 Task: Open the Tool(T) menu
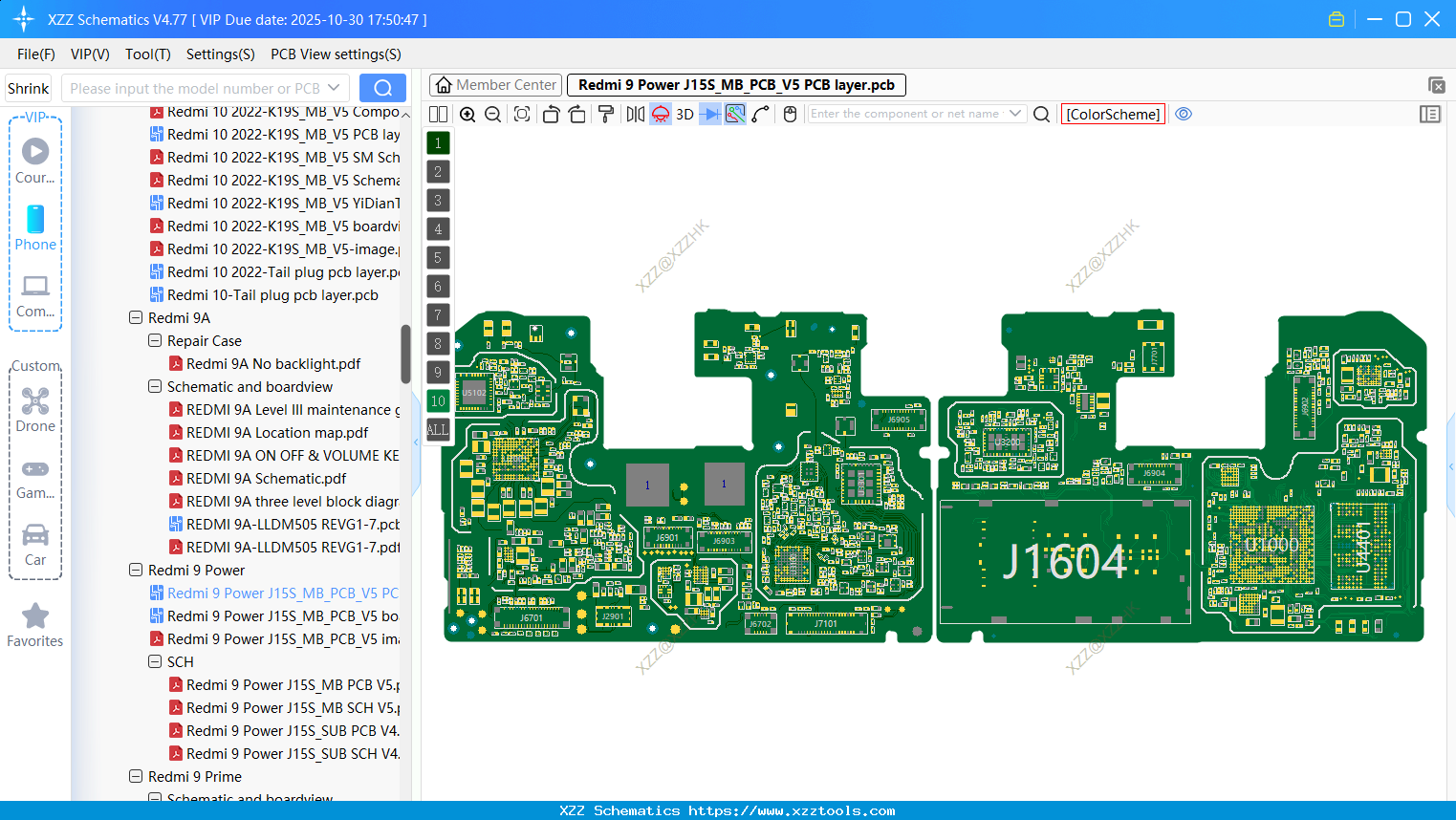coord(148,54)
